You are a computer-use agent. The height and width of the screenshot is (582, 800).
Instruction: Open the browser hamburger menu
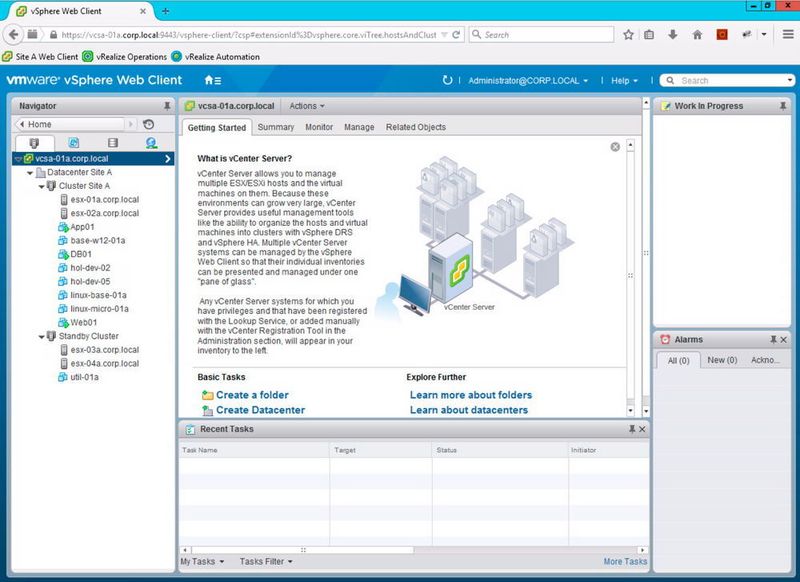click(788, 35)
